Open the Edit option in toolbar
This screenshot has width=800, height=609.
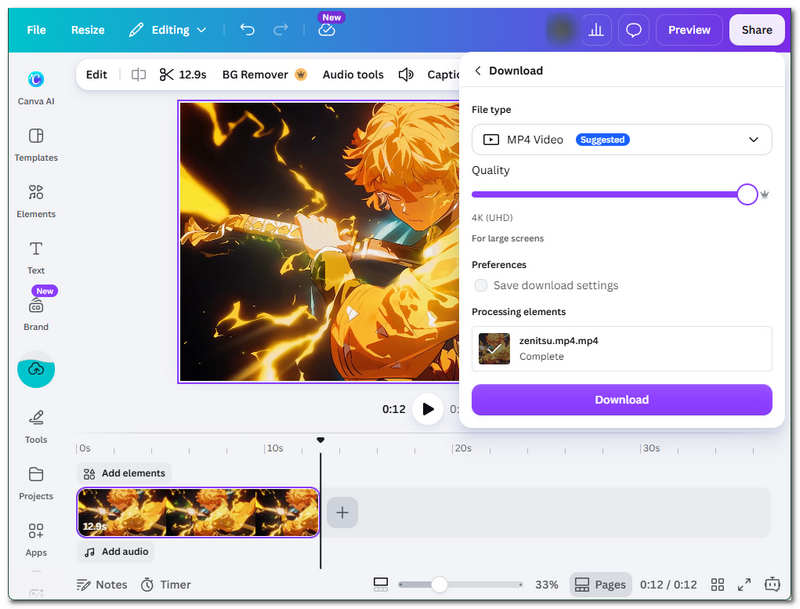pyautogui.click(x=96, y=75)
